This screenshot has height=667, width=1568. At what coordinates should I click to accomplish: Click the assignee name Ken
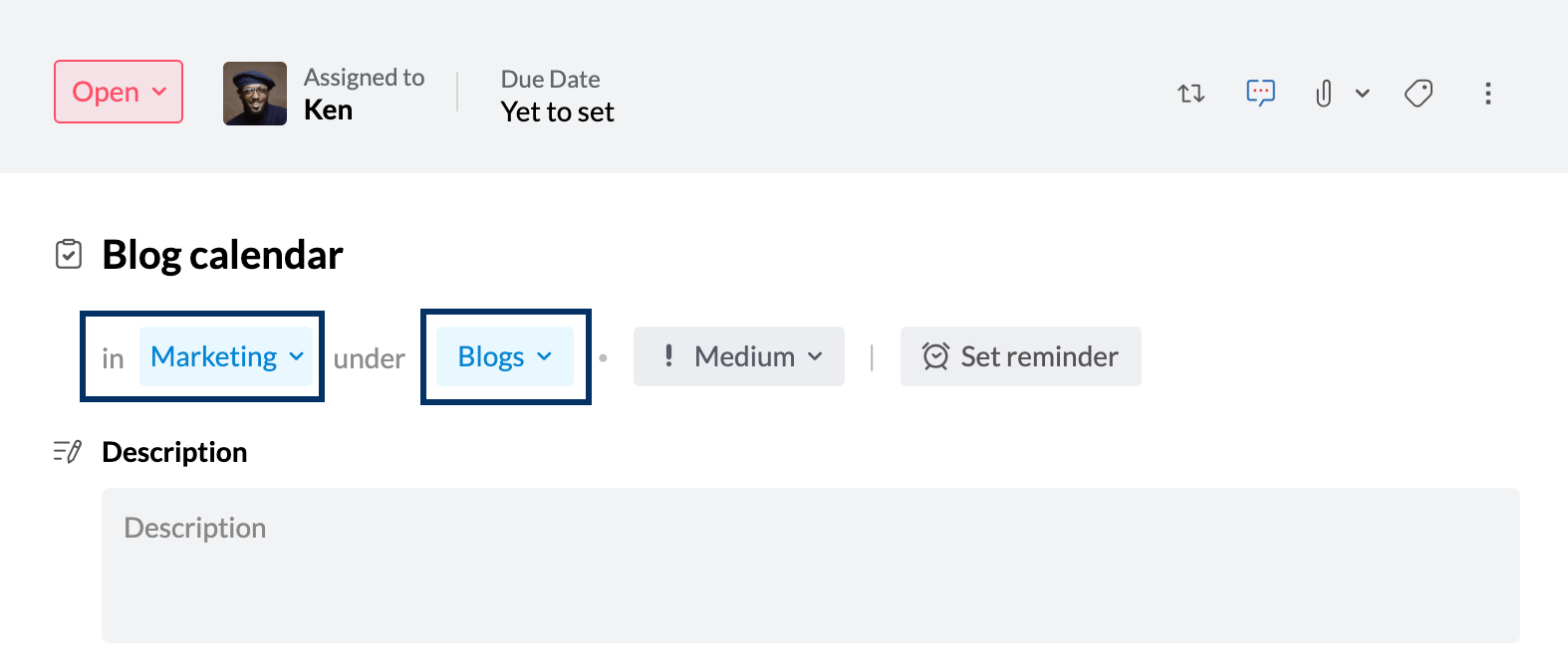pyautogui.click(x=328, y=110)
